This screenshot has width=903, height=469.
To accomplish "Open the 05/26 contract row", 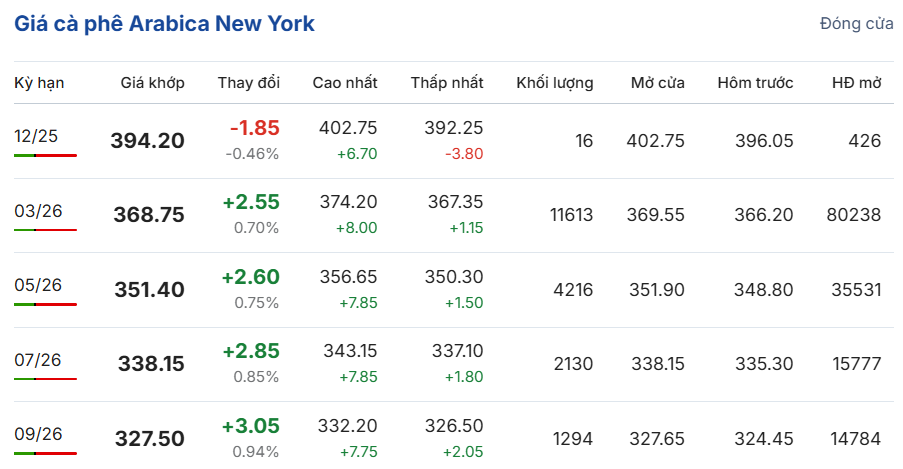I will click(38, 285).
